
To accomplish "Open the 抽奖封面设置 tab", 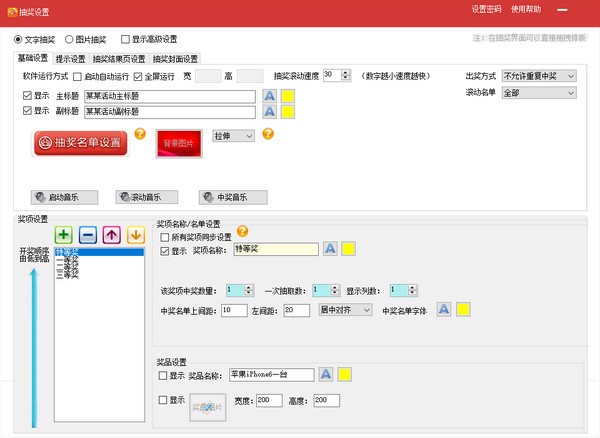I will (x=175, y=58).
